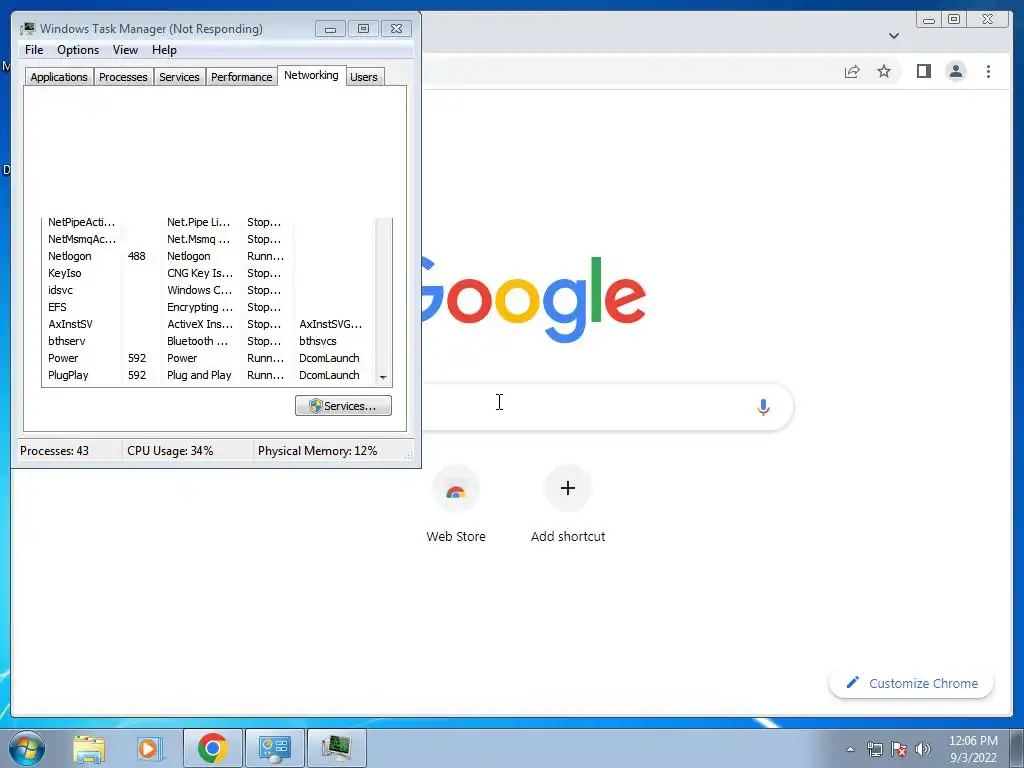Bookmark this tab with star icon
The image size is (1024, 768).
884,71
